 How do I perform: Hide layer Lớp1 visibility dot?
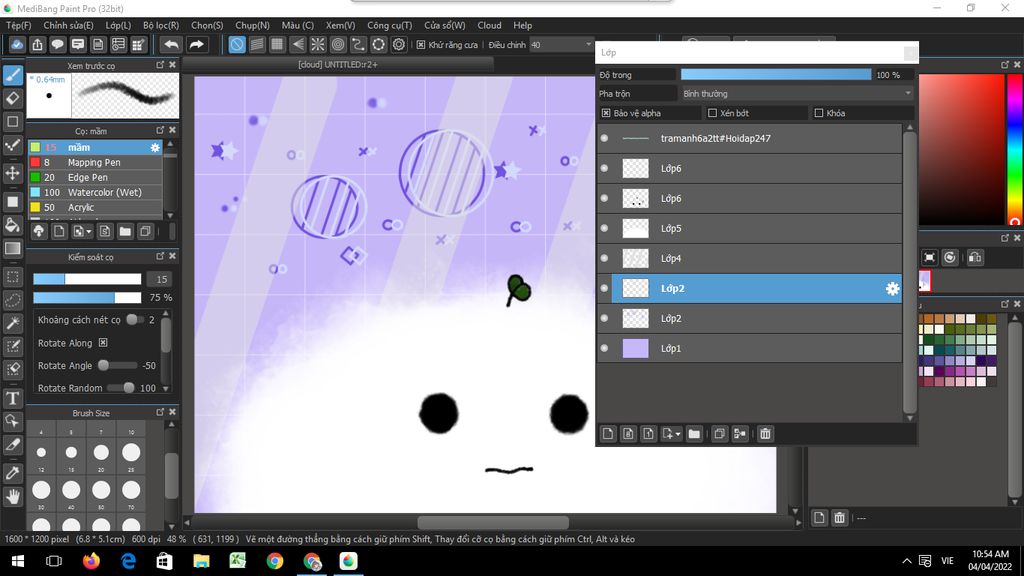click(604, 349)
